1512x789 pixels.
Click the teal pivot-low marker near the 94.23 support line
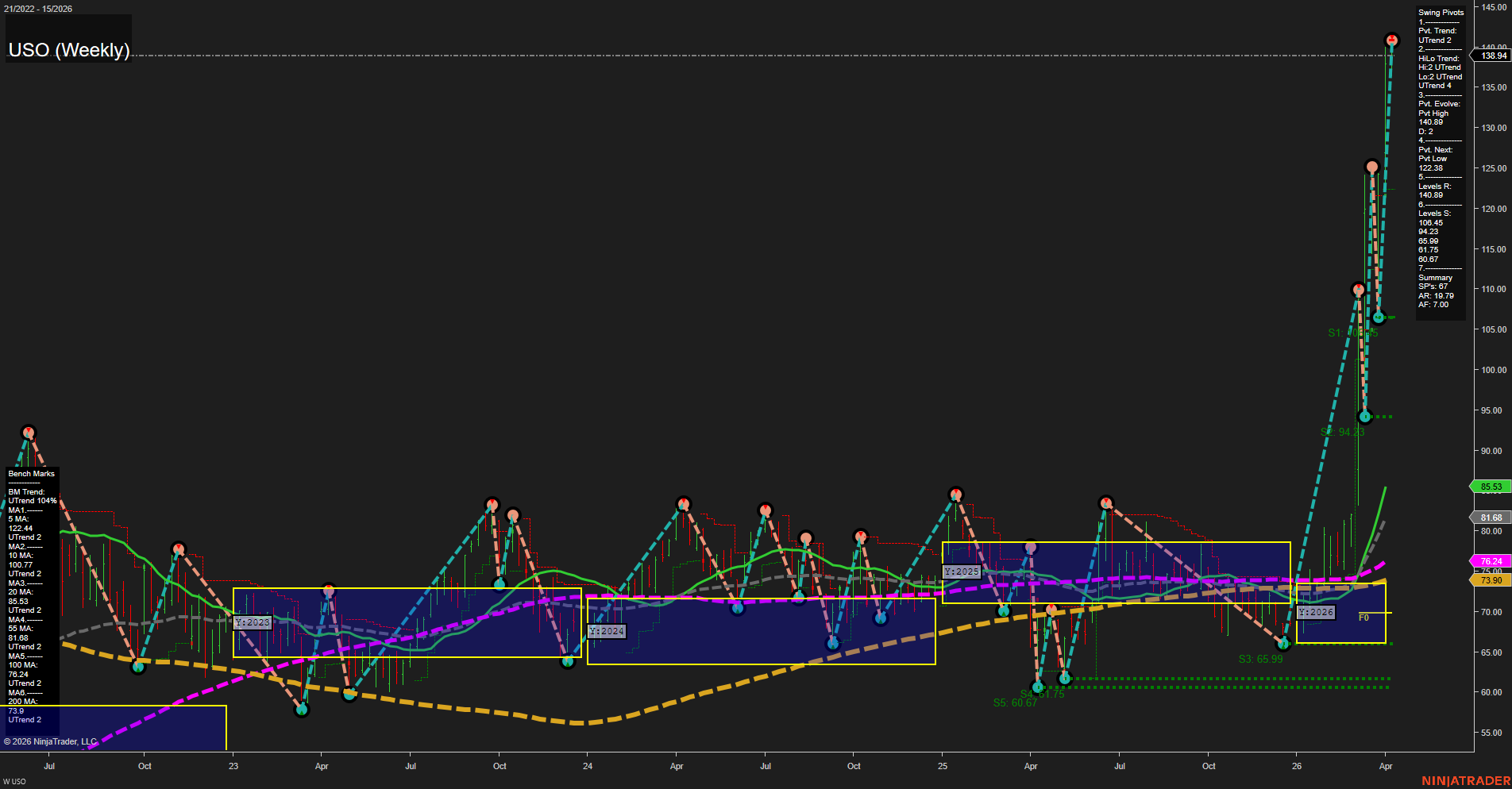point(1364,416)
